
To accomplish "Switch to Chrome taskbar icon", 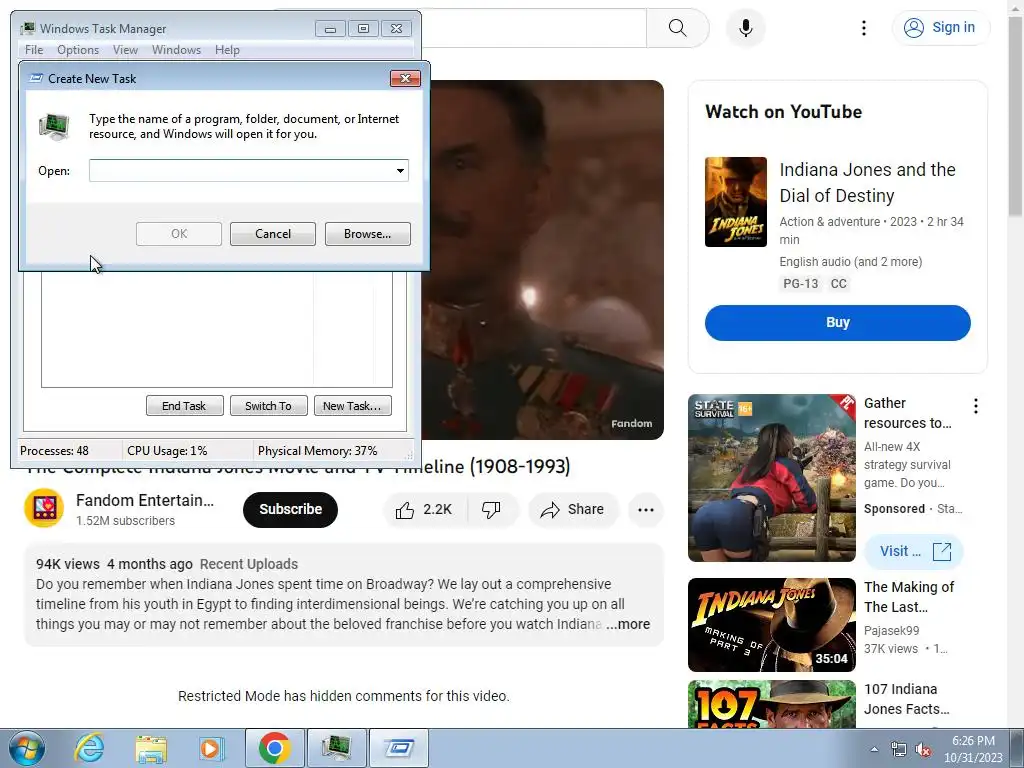I will click(274, 748).
